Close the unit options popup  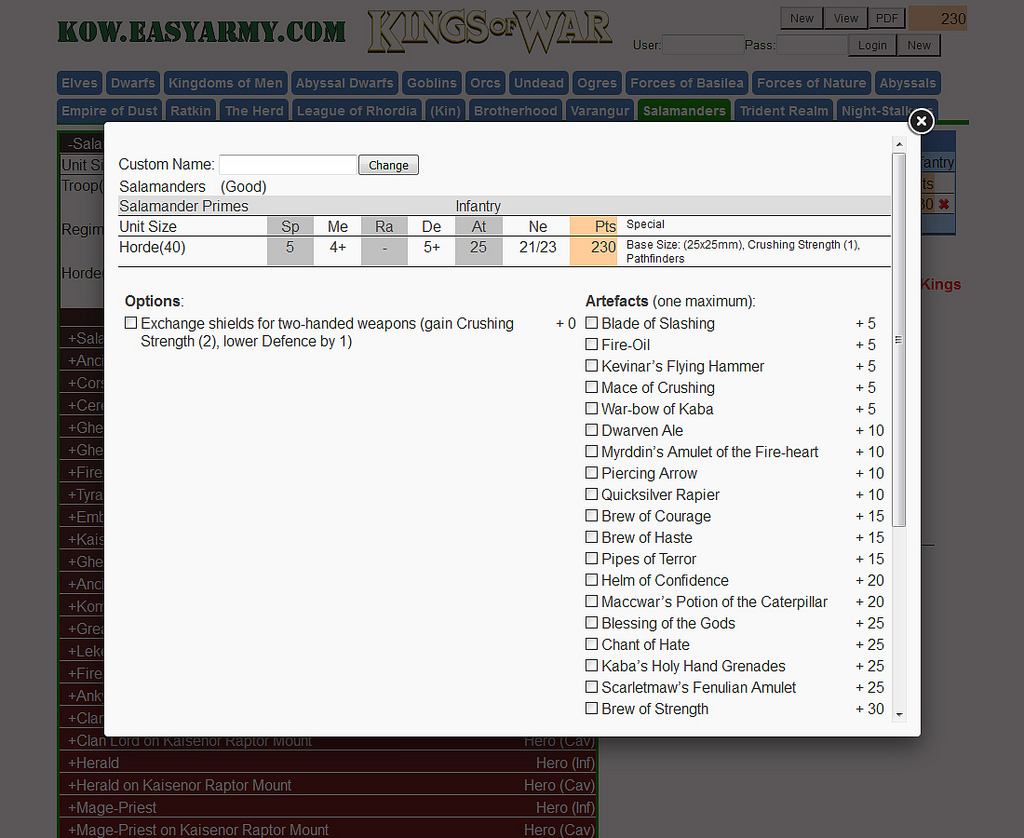click(x=921, y=121)
